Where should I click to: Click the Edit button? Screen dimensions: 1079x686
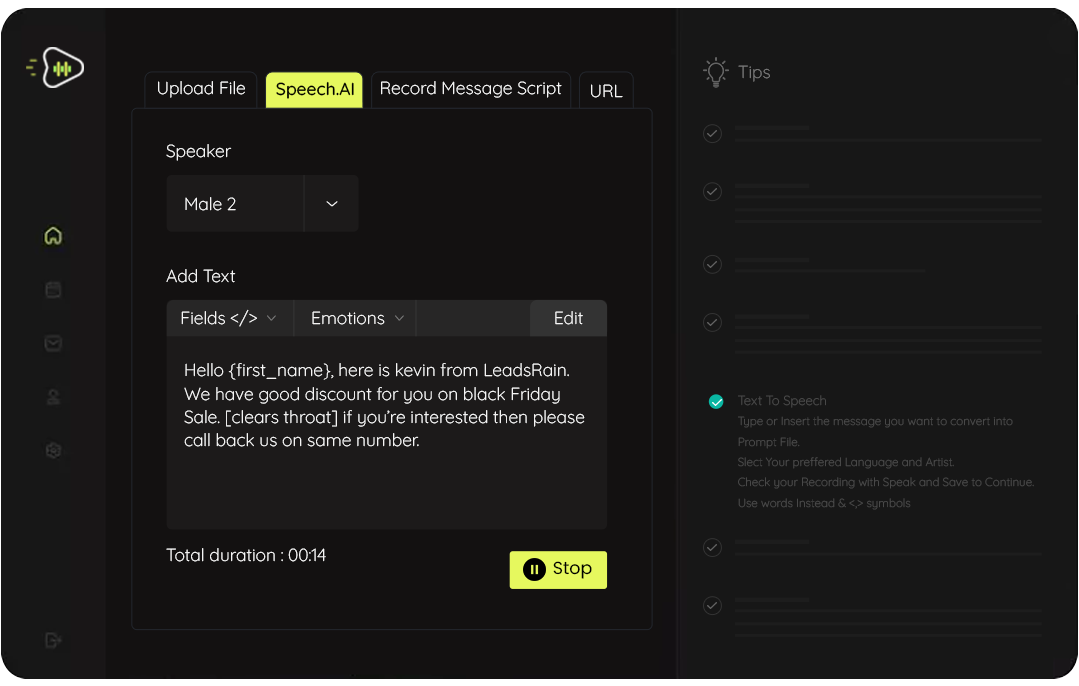568,318
